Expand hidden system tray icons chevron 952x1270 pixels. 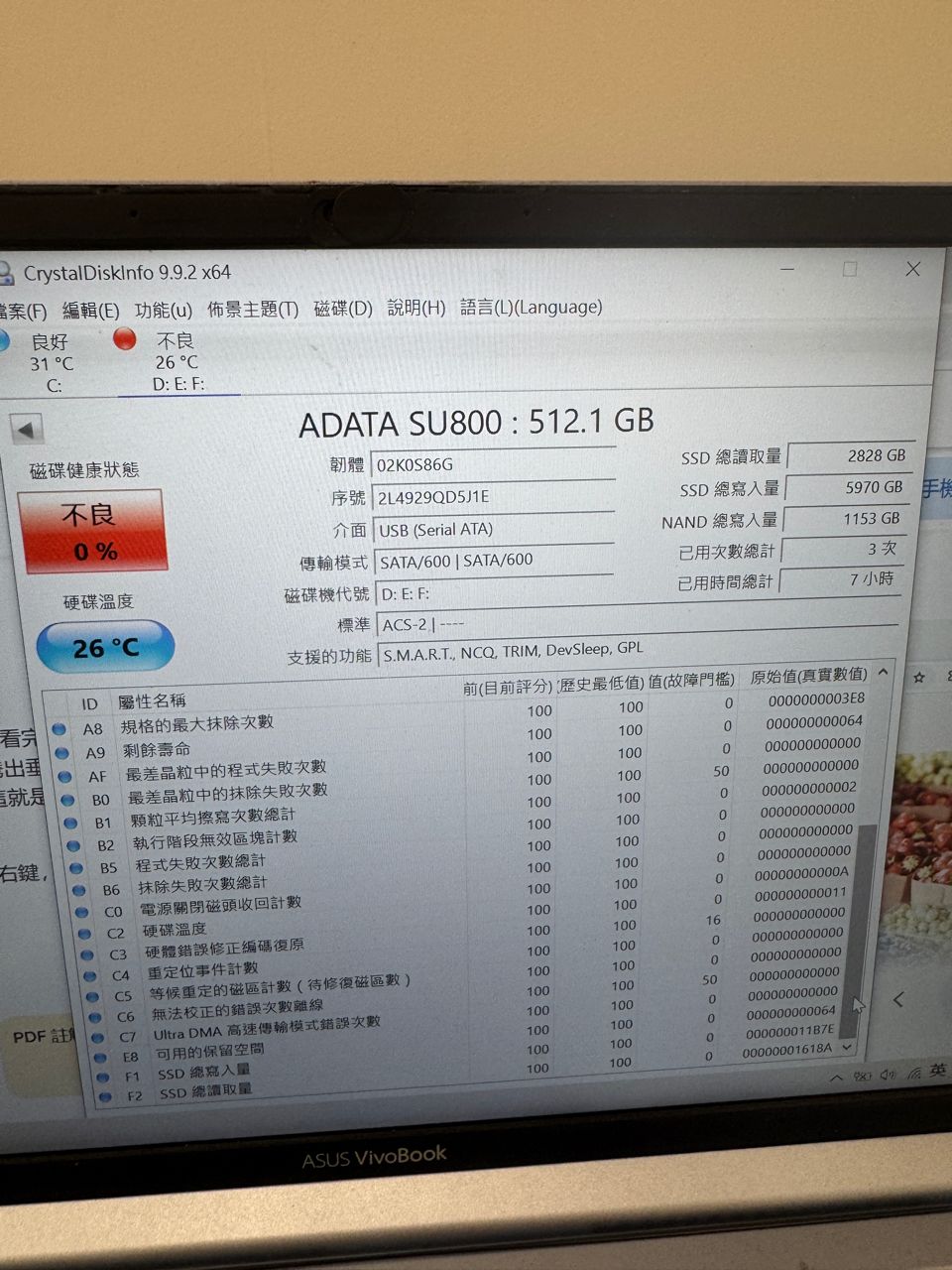coord(836,1078)
